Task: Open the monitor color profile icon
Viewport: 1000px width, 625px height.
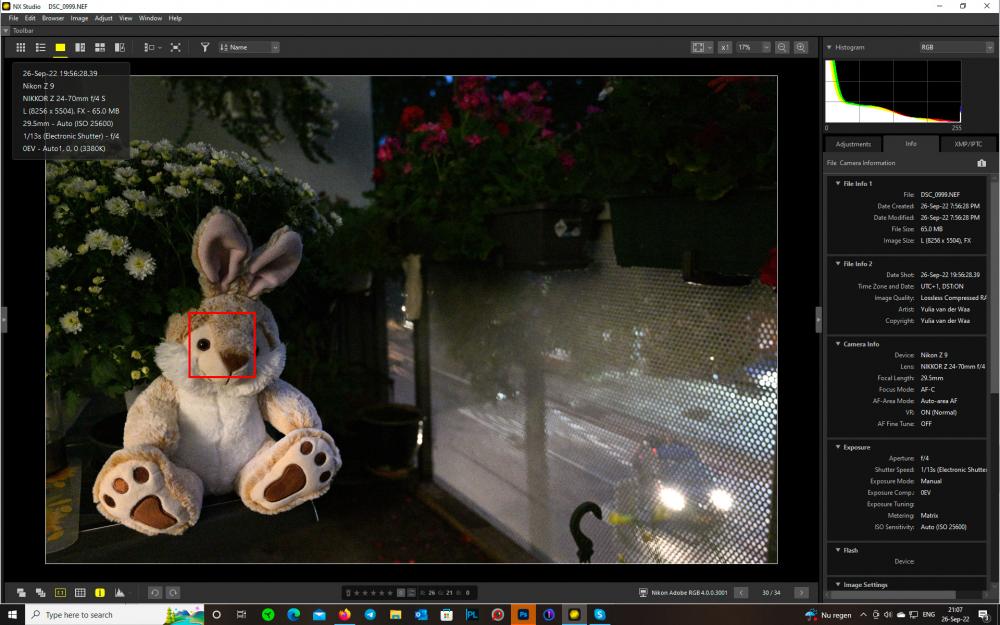Action: [x=643, y=592]
